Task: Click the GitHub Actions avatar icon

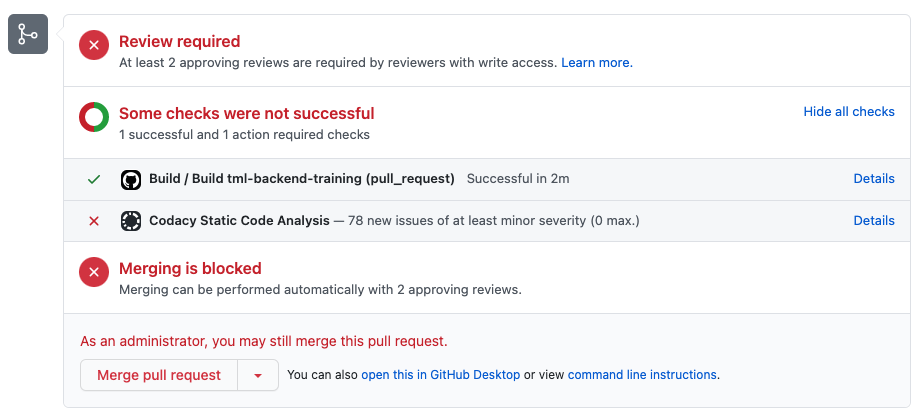Action: click(x=130, y=179)
